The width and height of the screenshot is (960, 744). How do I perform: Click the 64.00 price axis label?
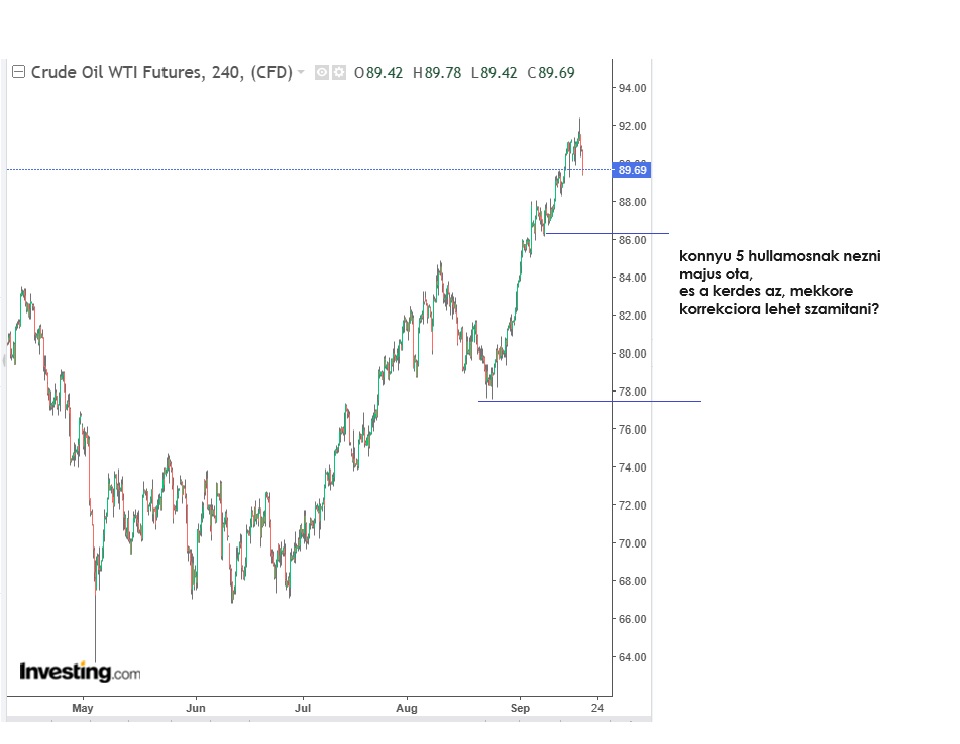(632, 657)
